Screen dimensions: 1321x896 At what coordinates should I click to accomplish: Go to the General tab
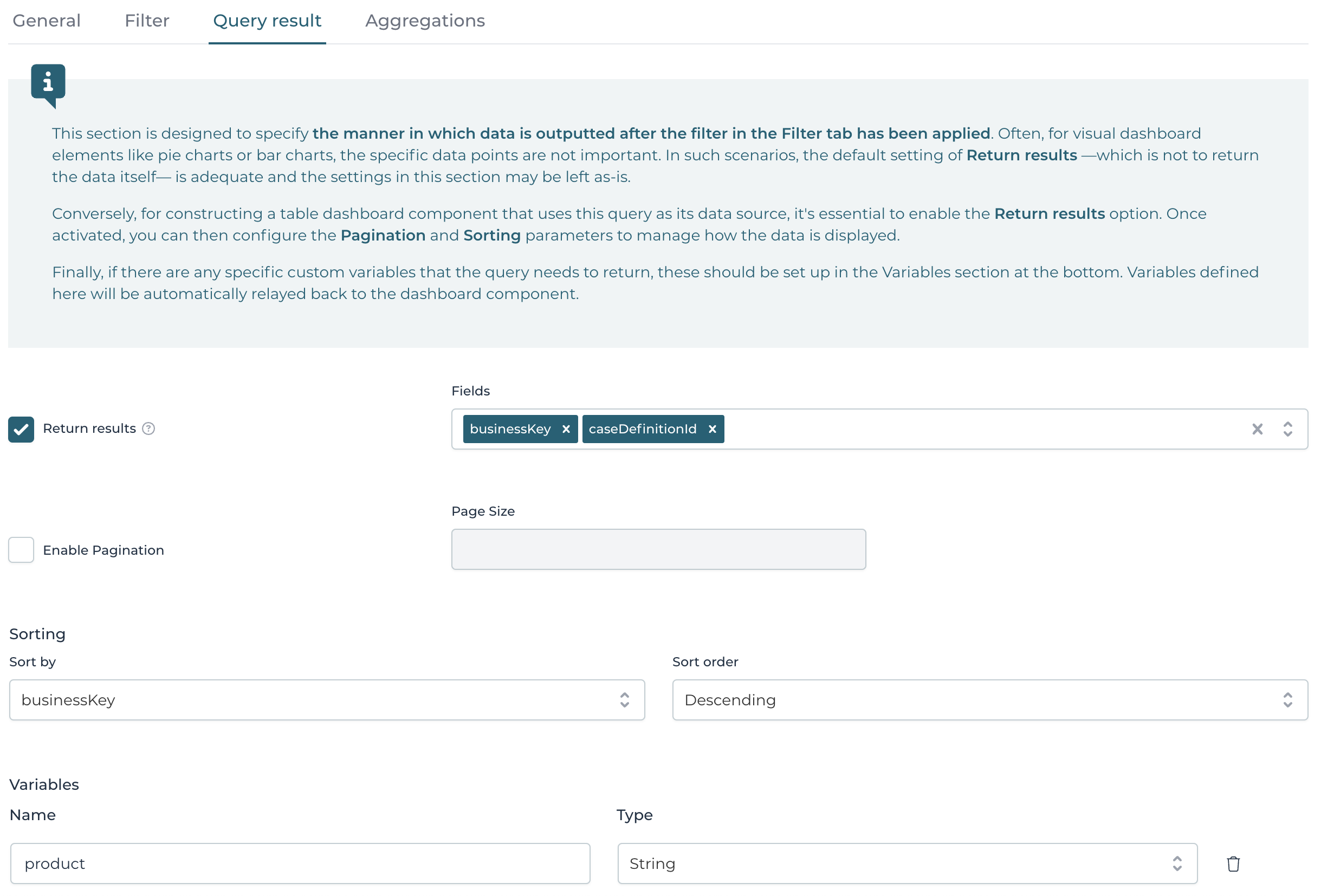(x=47, y=21)
